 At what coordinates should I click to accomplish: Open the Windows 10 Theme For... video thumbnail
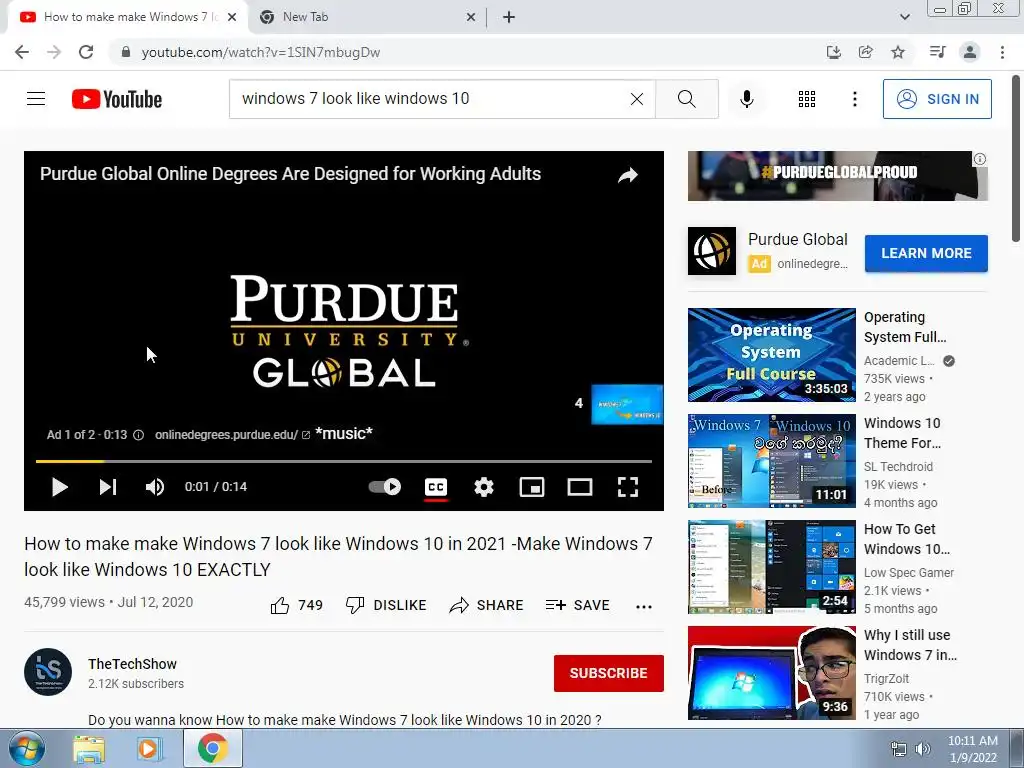[x=771, y=460]
